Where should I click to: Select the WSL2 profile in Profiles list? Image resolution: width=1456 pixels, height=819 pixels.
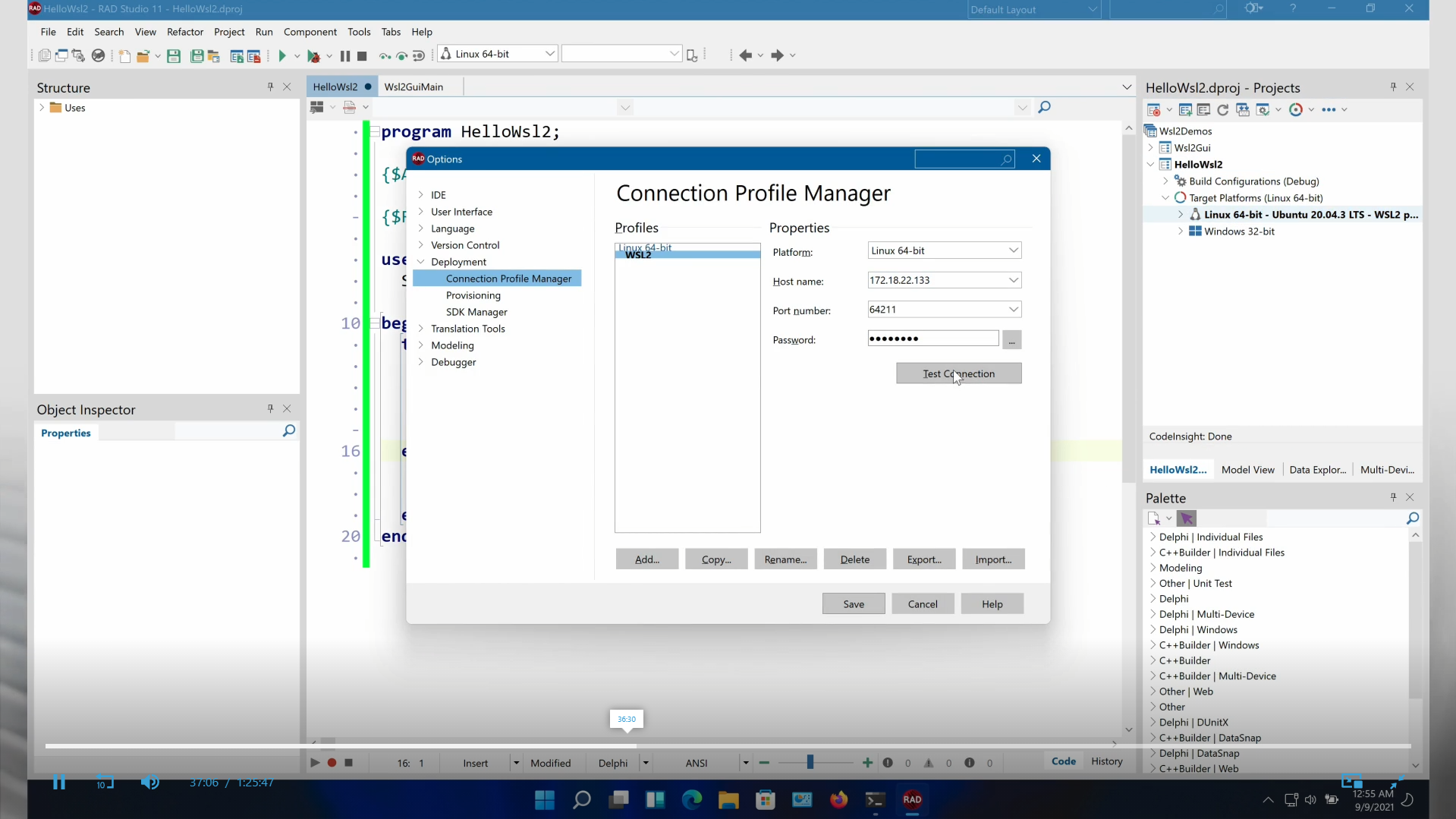point(687,255)
